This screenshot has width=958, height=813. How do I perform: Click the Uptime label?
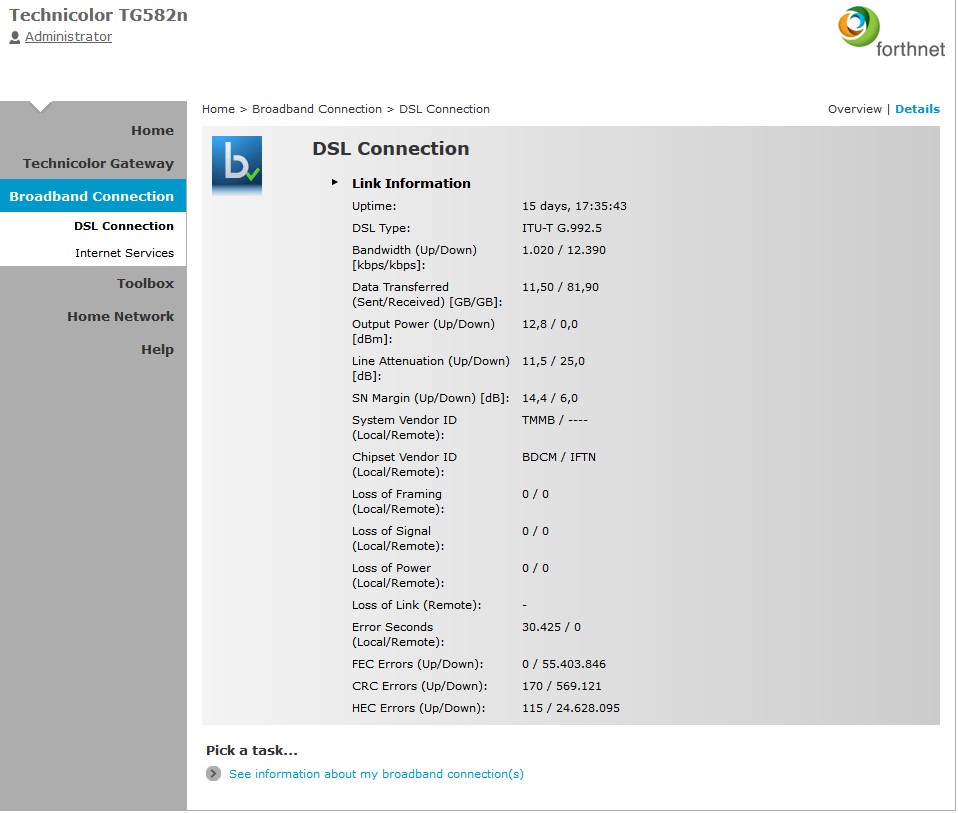(374, 206)
